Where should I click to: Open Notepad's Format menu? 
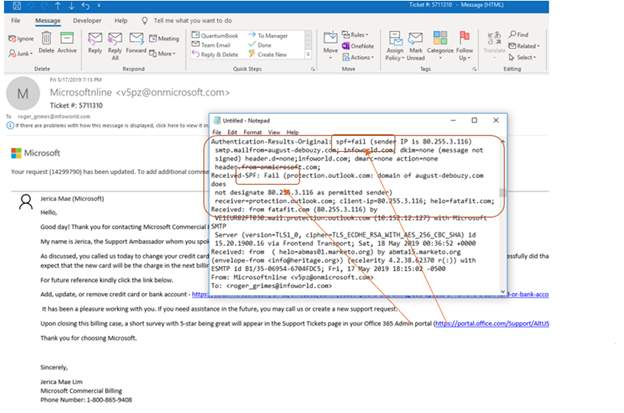click(x=253, y=132)
